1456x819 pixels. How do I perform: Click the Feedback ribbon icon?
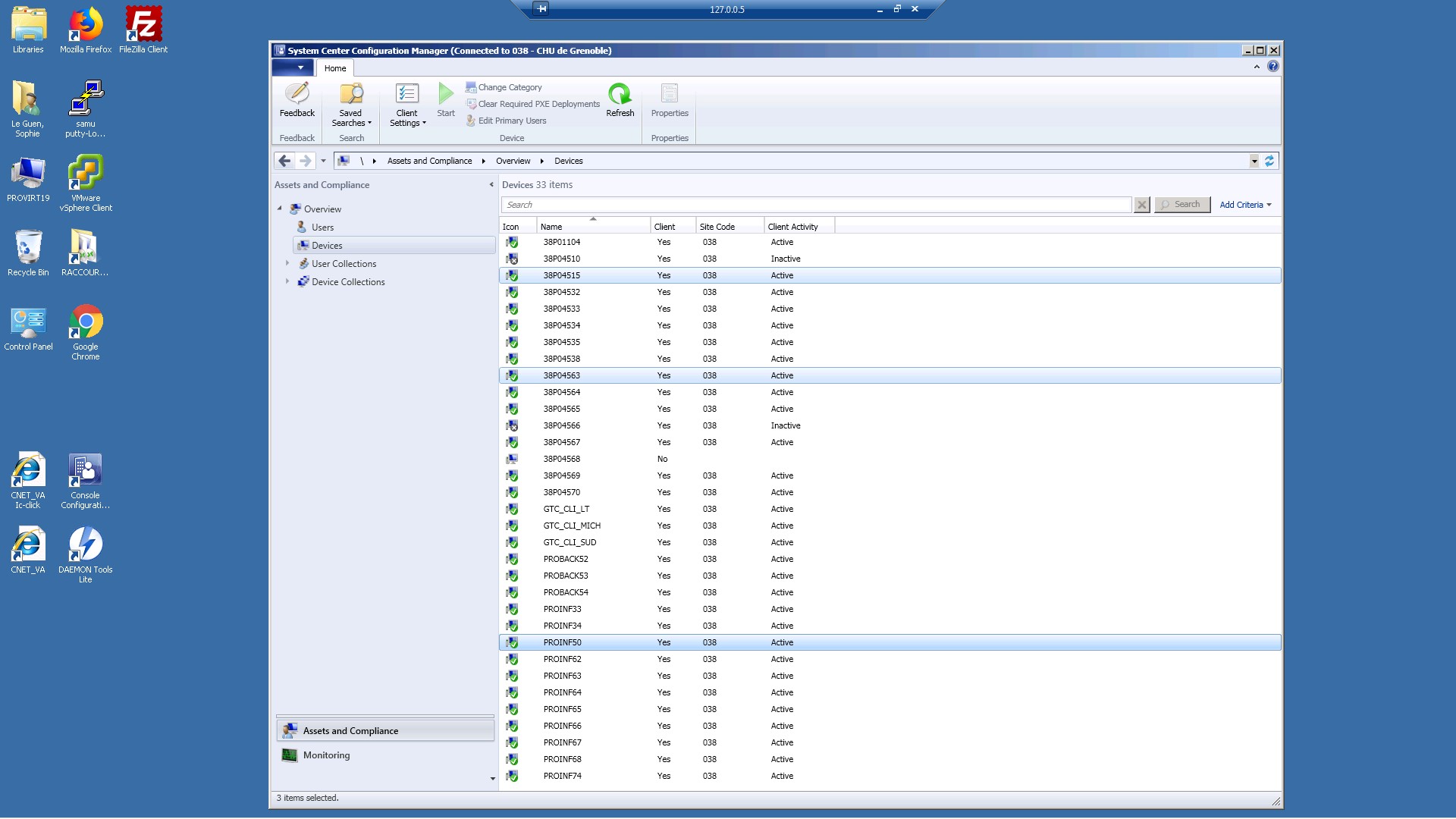click(297, 99)
